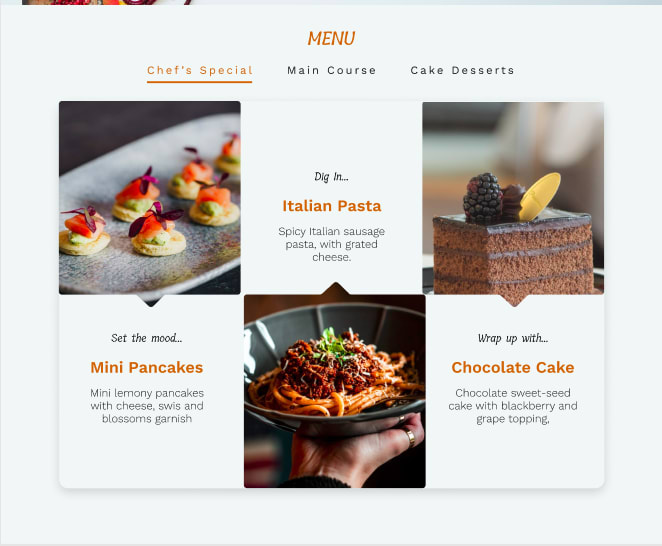Viewport: 662px width, 546px height.
Task: Click the mini pancakes platter photo
Action: [150, 198]
